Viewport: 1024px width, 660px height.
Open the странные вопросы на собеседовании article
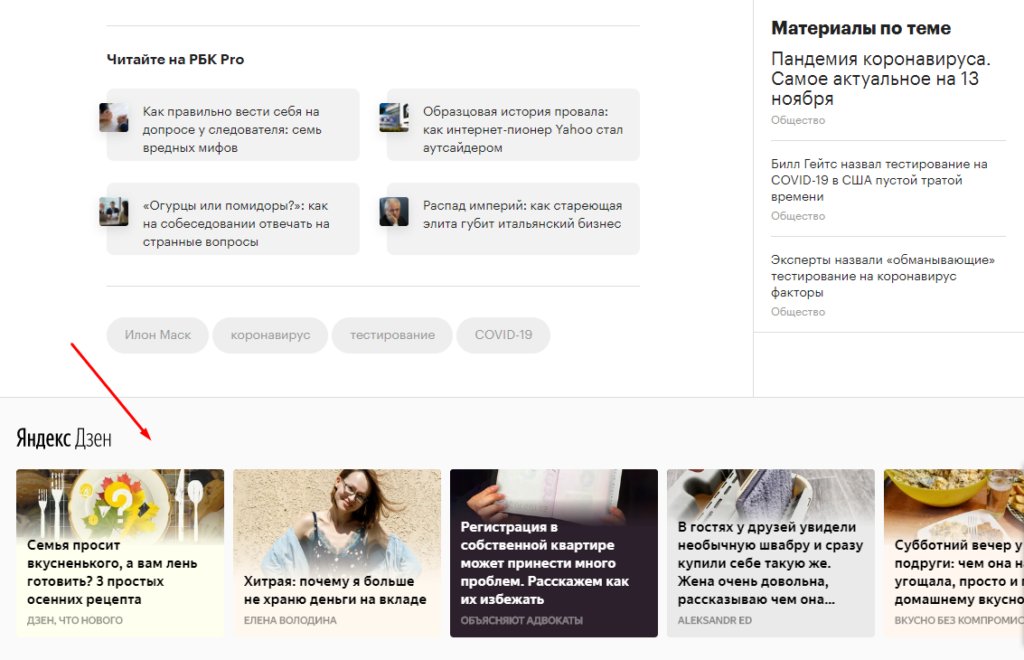coord(236,223)
